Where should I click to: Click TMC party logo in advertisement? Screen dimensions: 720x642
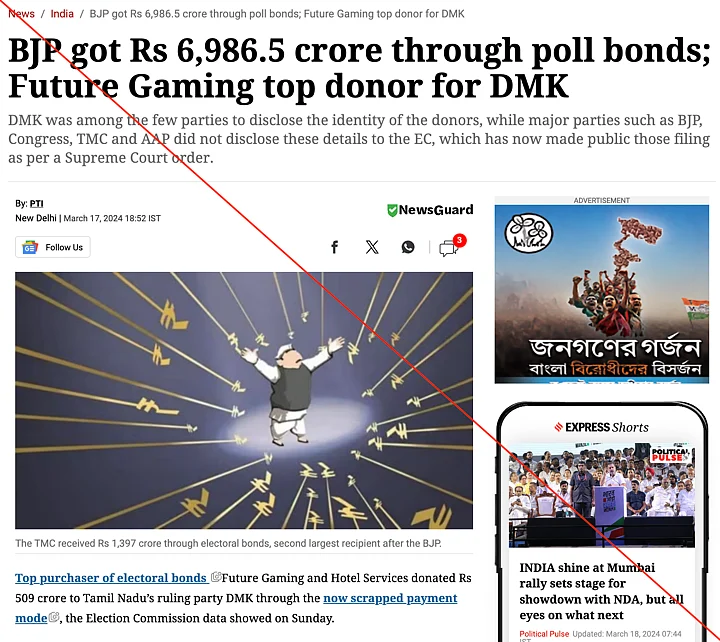tap(529, 232)
